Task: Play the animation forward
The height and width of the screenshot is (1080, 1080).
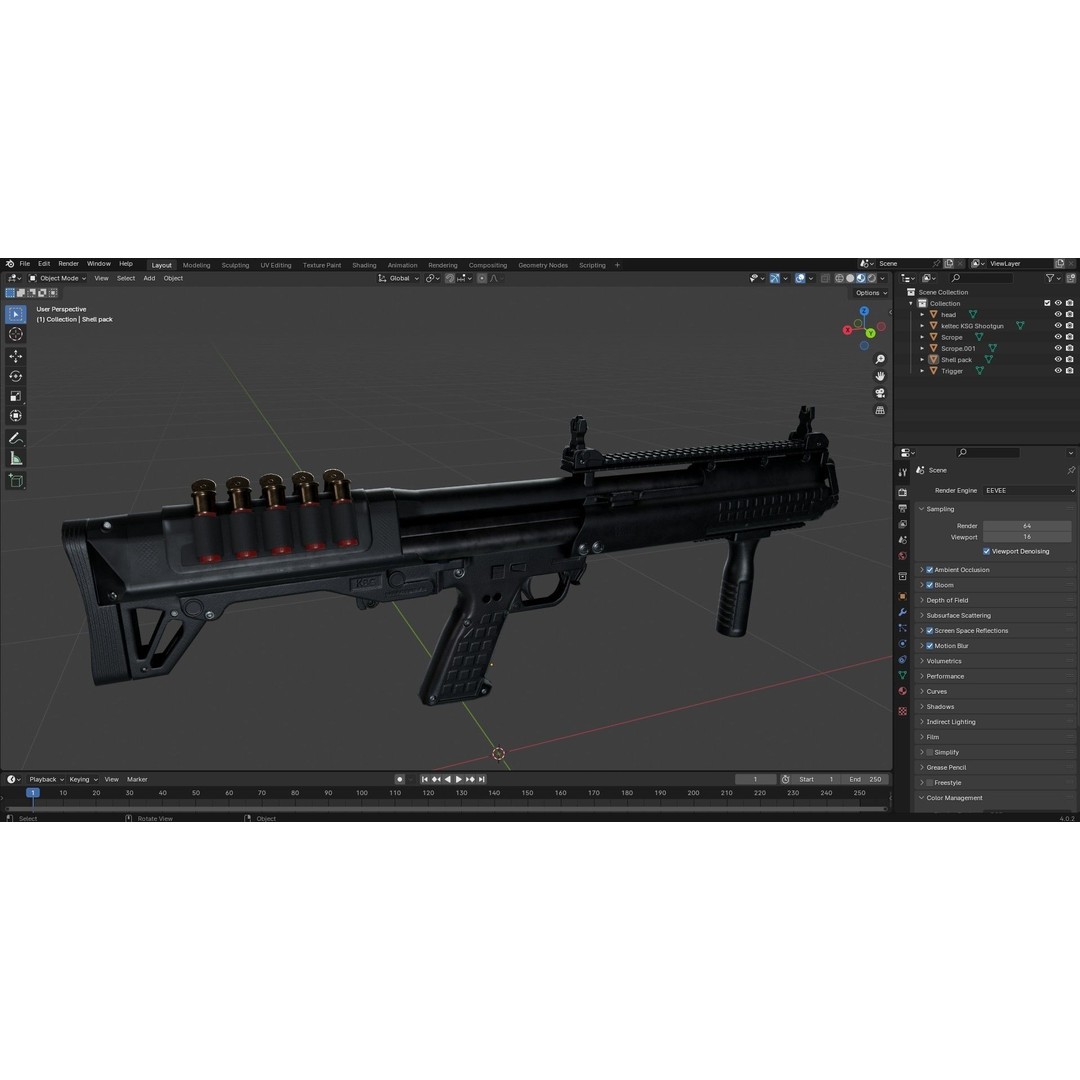Action: pos(459,779)
